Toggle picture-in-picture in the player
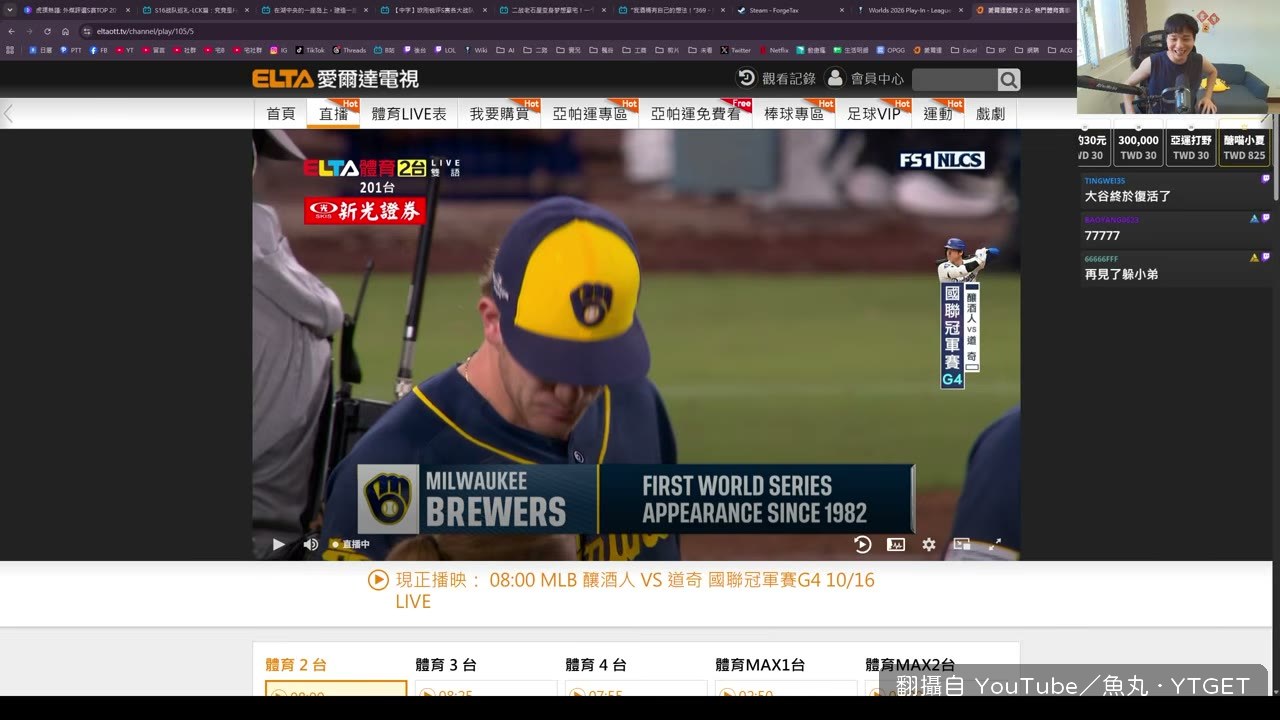The width and height of the screenshot is (1280, 720). (x=962, y=544)
